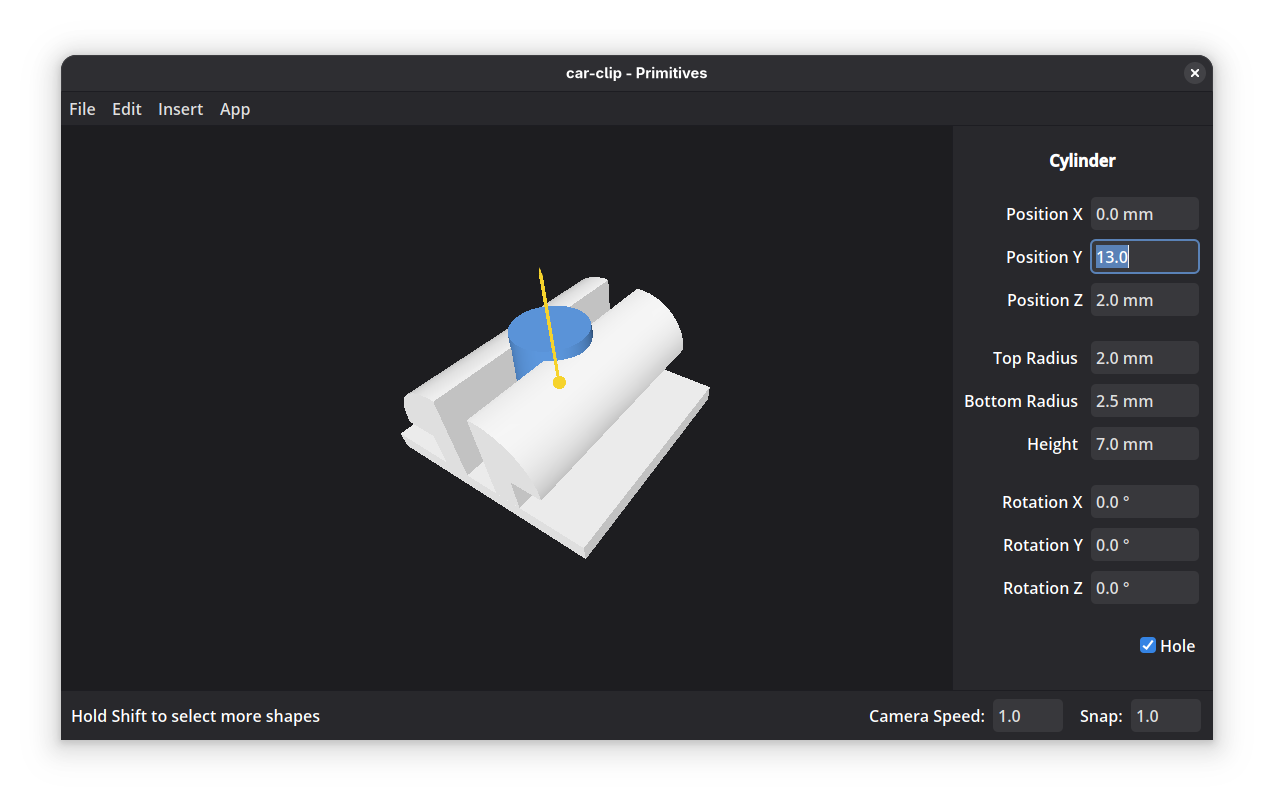Click the 'Hold Shift to select more shapes' text
The image size is (1274, 807).
(195, 716)
